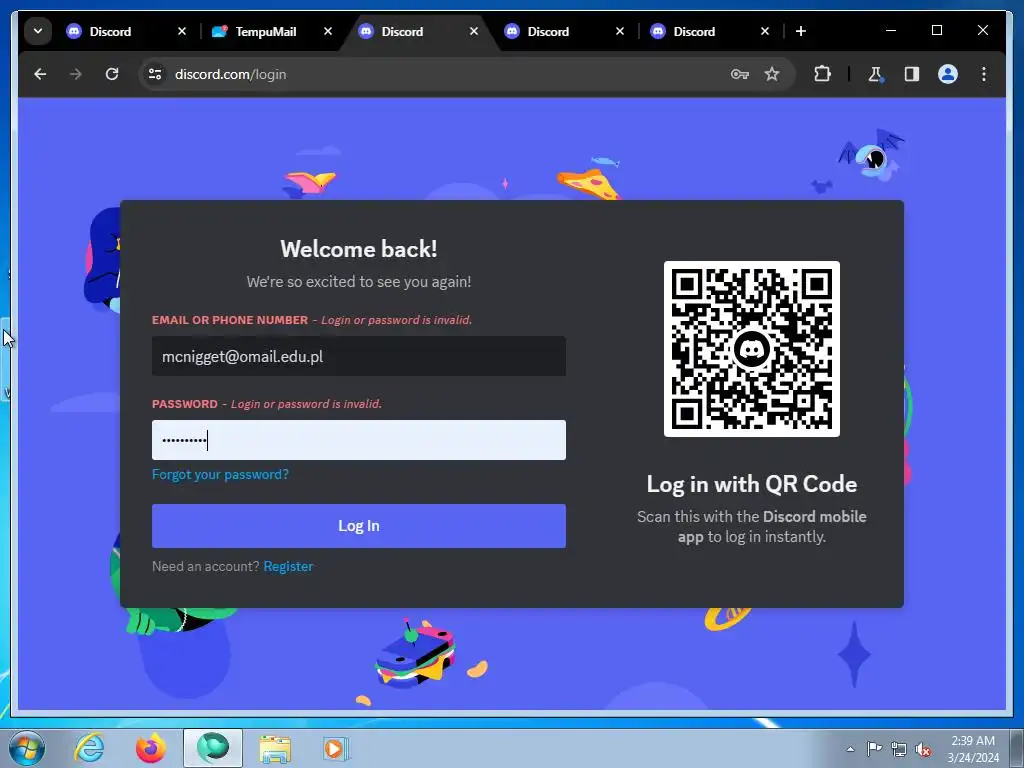The width and height of the screenshot is (1024, 768).
Task: Close the fifth Discord tab
Action: pyautogui.click(x=765, y=31)
